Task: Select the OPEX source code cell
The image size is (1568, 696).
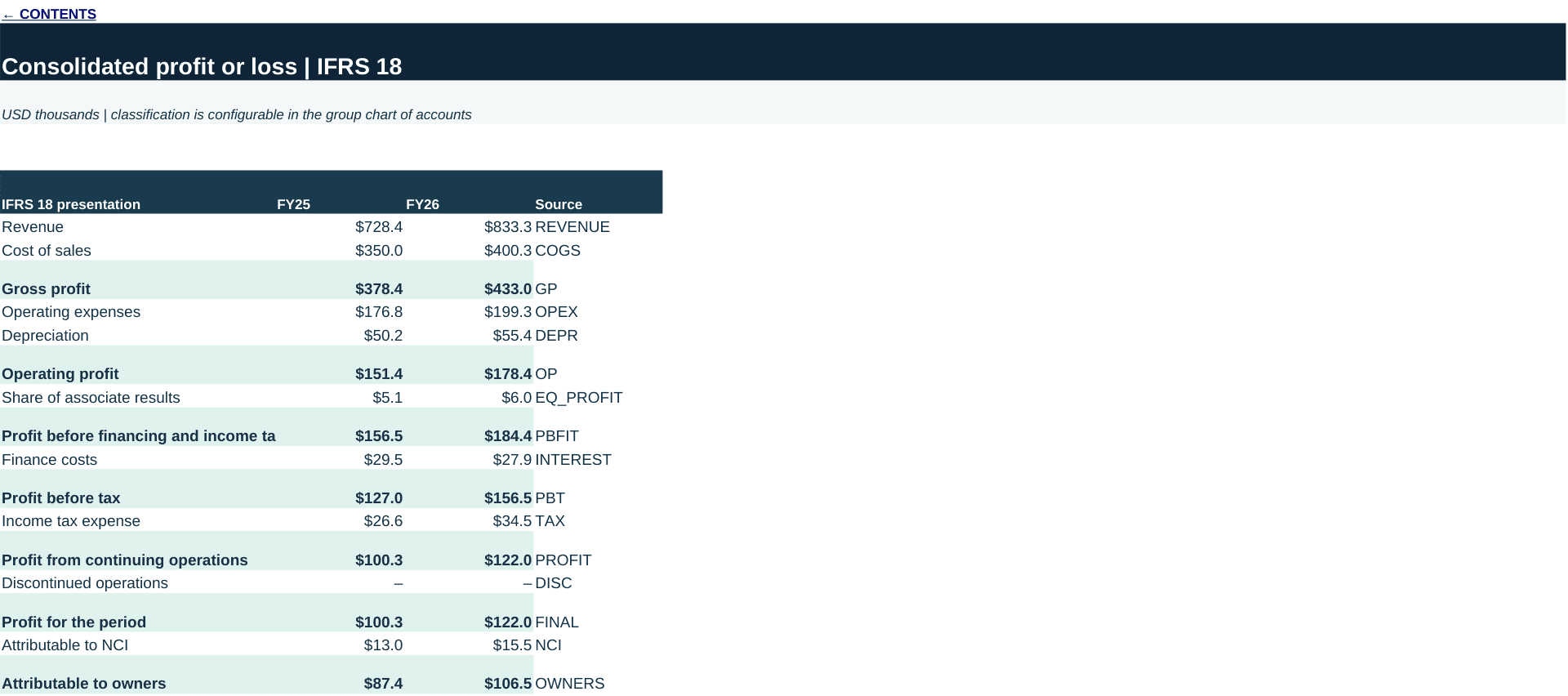Action: (x=556, y=312)
